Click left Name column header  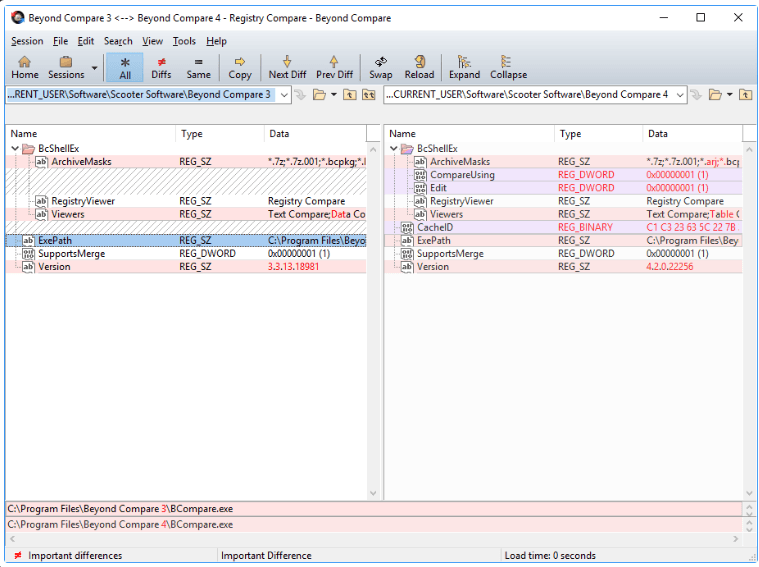tap(91, 134)
